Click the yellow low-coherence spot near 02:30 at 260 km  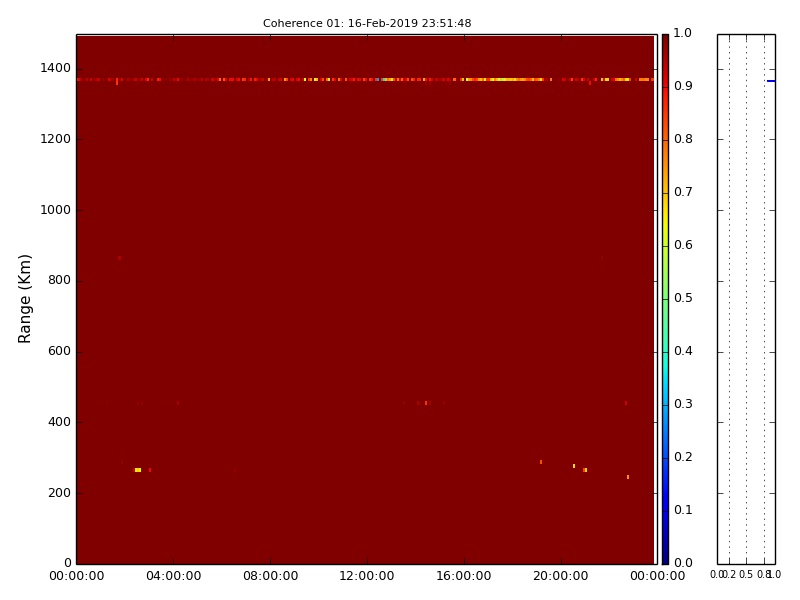[x=138, y=470]
